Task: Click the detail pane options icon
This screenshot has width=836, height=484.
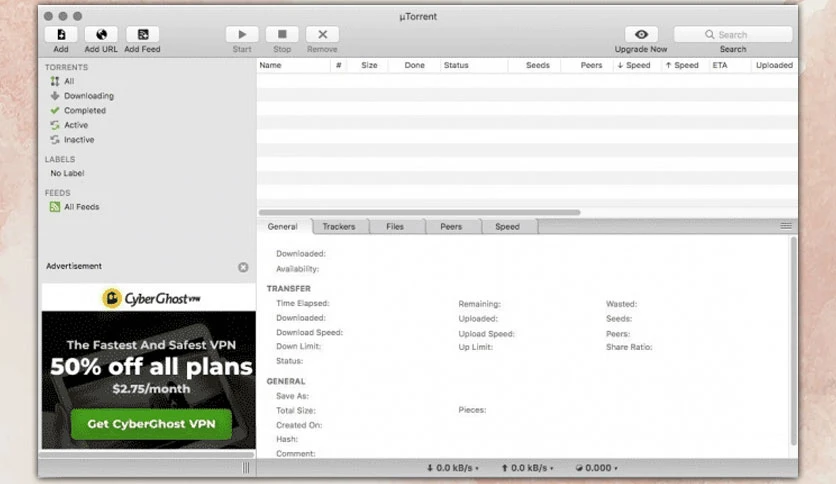Action: tap(786, 226)
